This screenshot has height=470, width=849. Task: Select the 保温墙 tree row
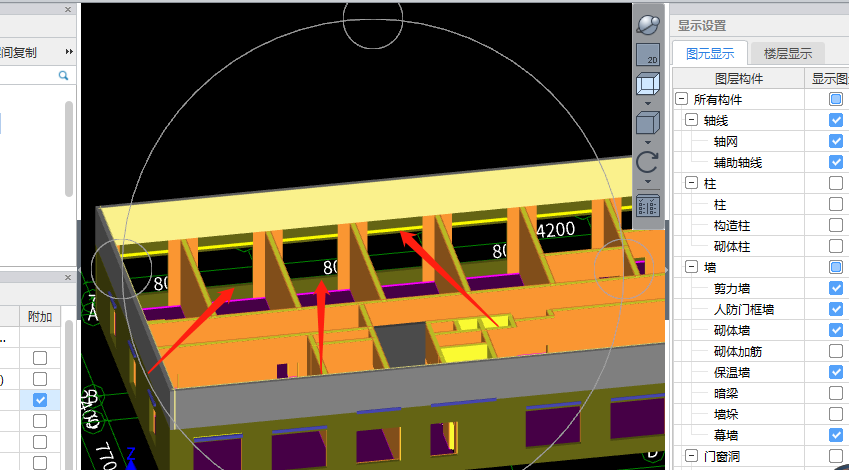[732, 372]
